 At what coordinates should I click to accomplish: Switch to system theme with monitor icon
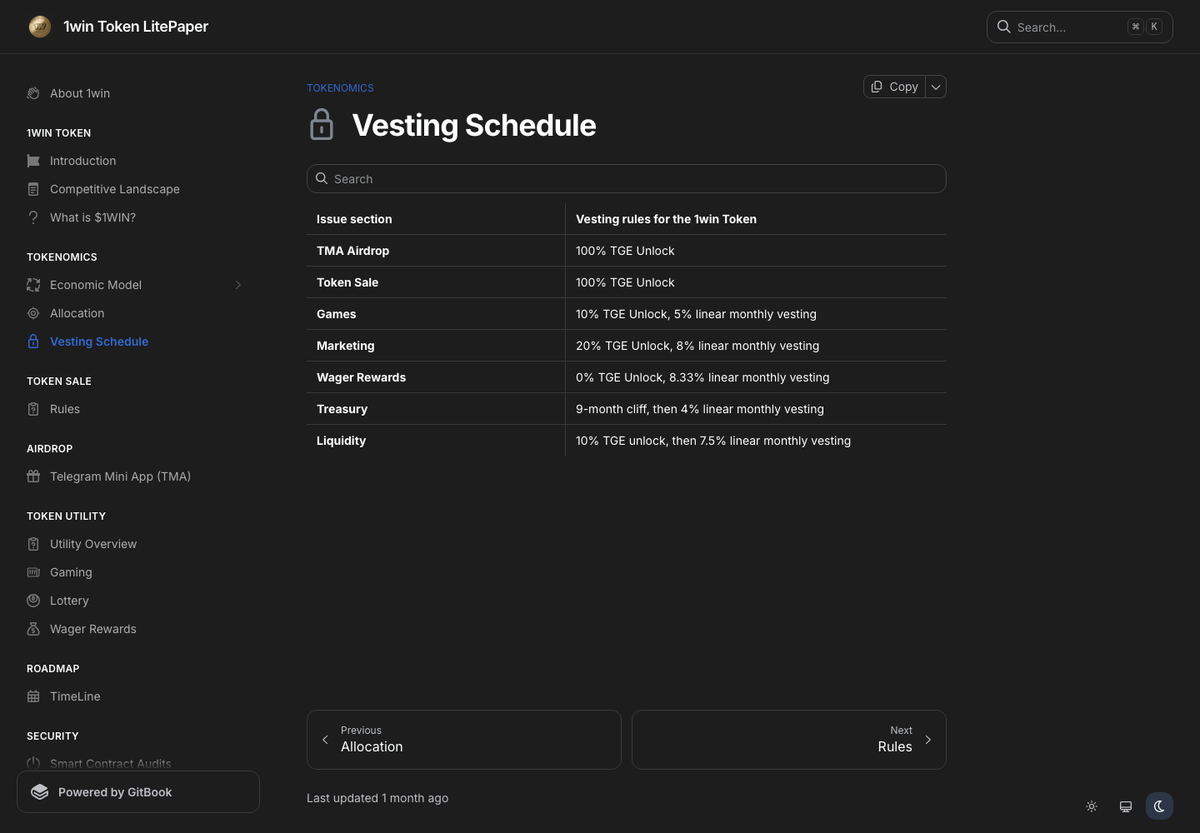tap(1125, 806)
